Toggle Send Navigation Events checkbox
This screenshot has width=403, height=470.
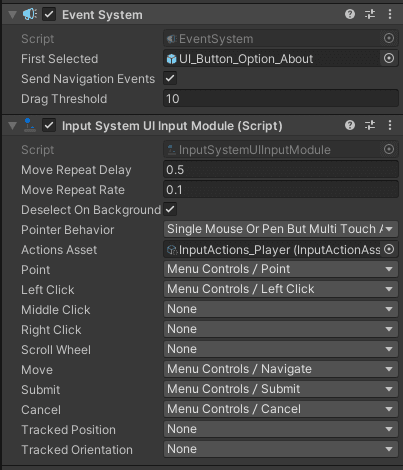coord(170,79)
